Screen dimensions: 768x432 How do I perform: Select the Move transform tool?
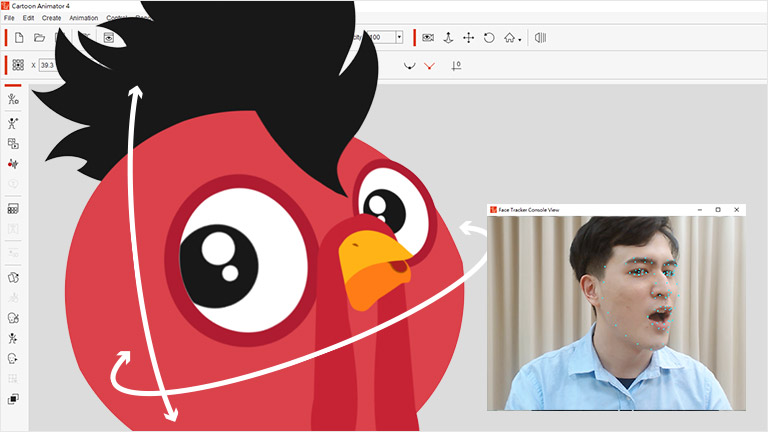click(468, 38)
